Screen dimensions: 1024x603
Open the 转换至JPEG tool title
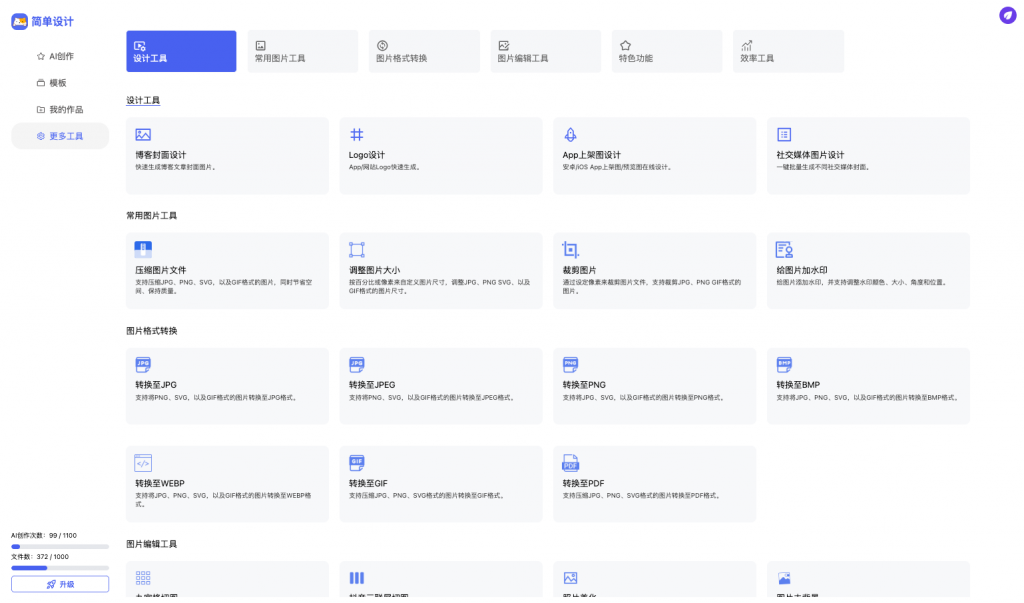(372, 385)
